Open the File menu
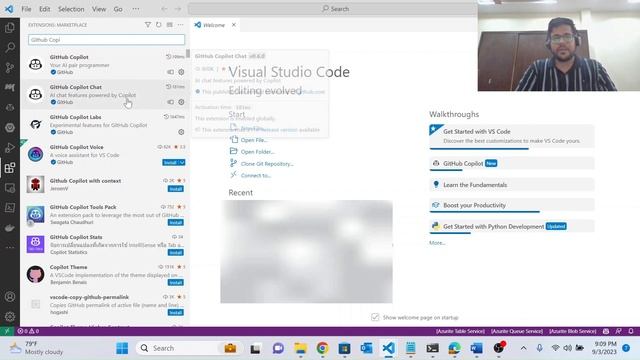This screenshot has width=640, height=360. [x=27, y=9]
